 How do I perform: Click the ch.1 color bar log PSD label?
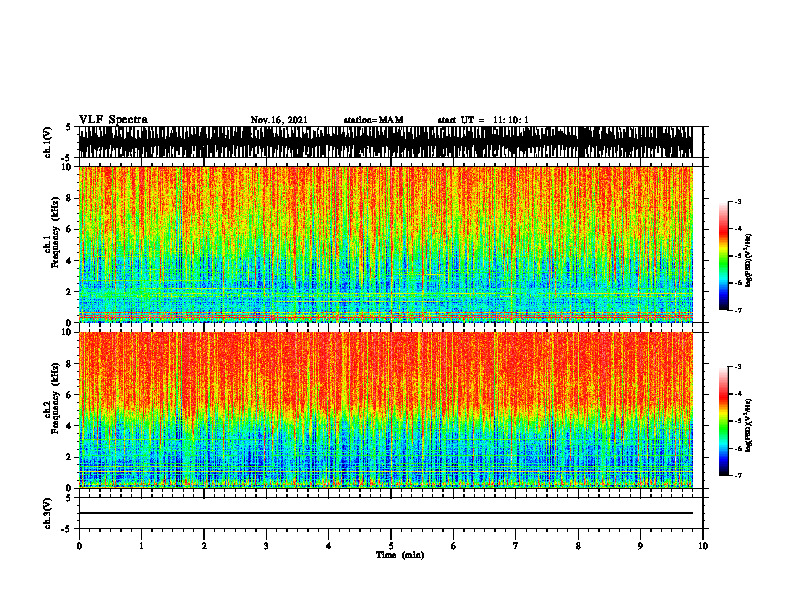tap(749, 260)
